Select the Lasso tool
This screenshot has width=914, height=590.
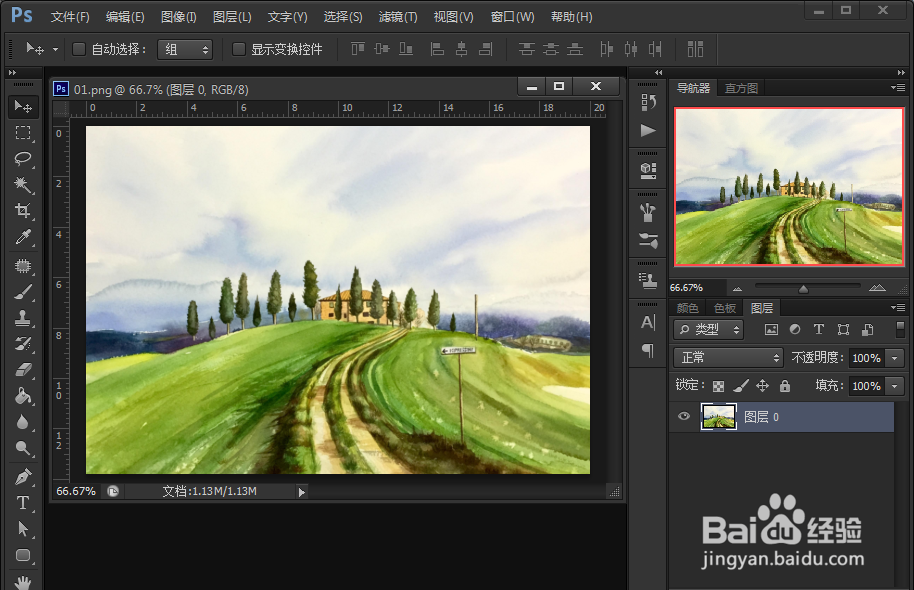click(23, 159)
